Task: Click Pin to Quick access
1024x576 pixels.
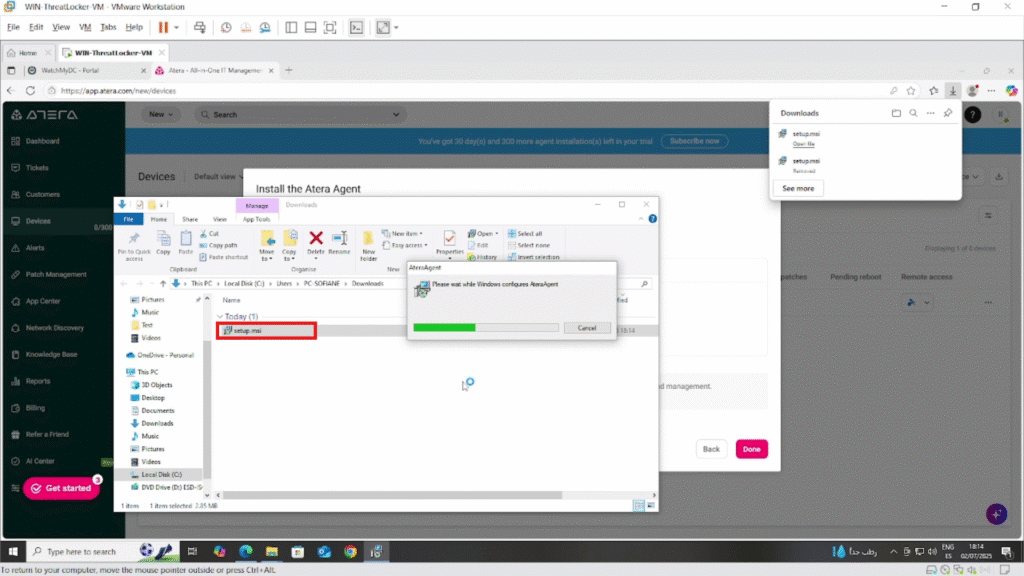Action: 134,246
